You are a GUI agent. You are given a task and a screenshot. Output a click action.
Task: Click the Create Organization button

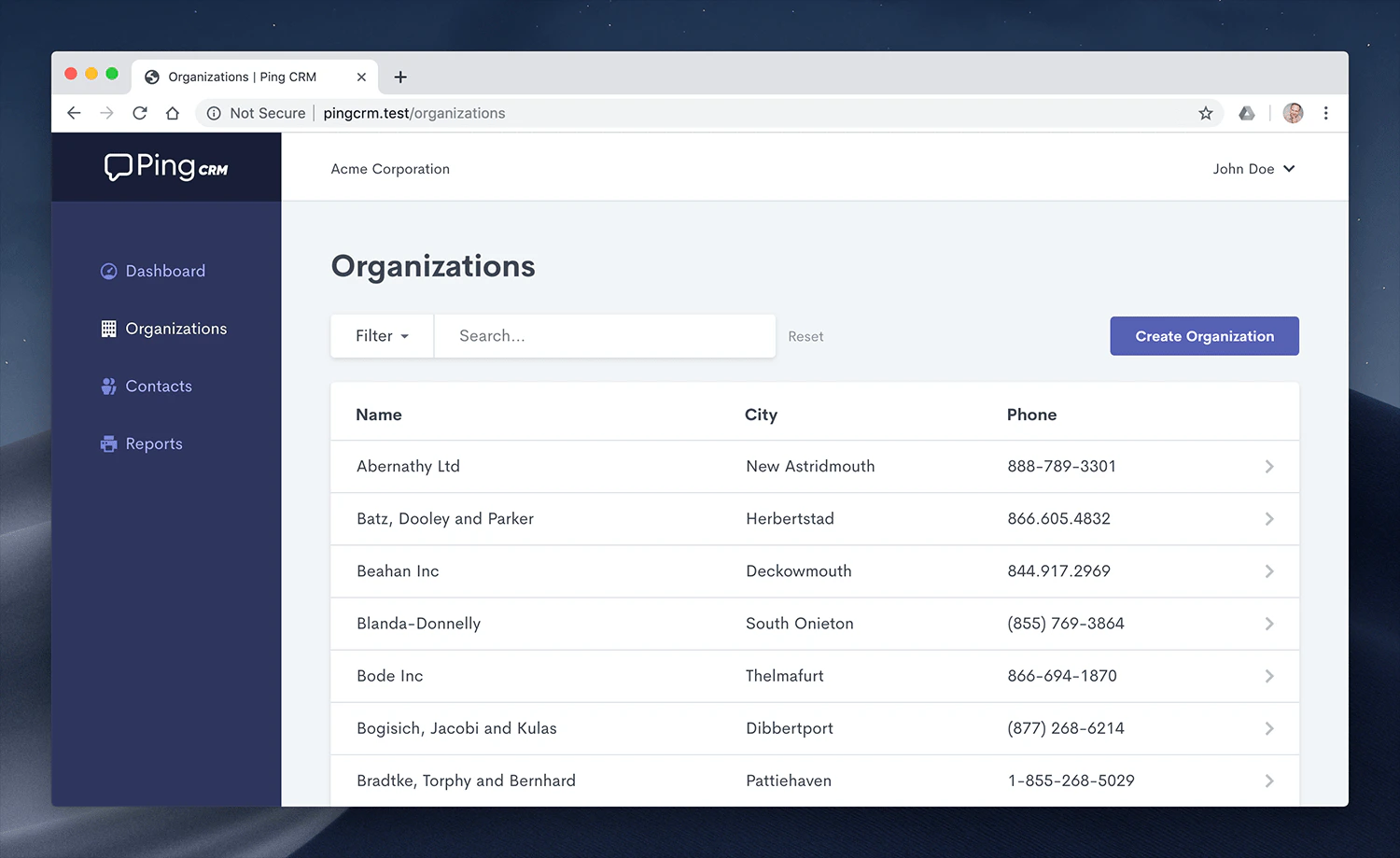[x=1204, y=335]
